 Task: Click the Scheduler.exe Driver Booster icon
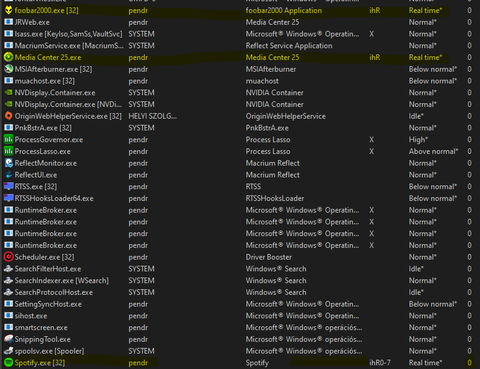(8, 257)
